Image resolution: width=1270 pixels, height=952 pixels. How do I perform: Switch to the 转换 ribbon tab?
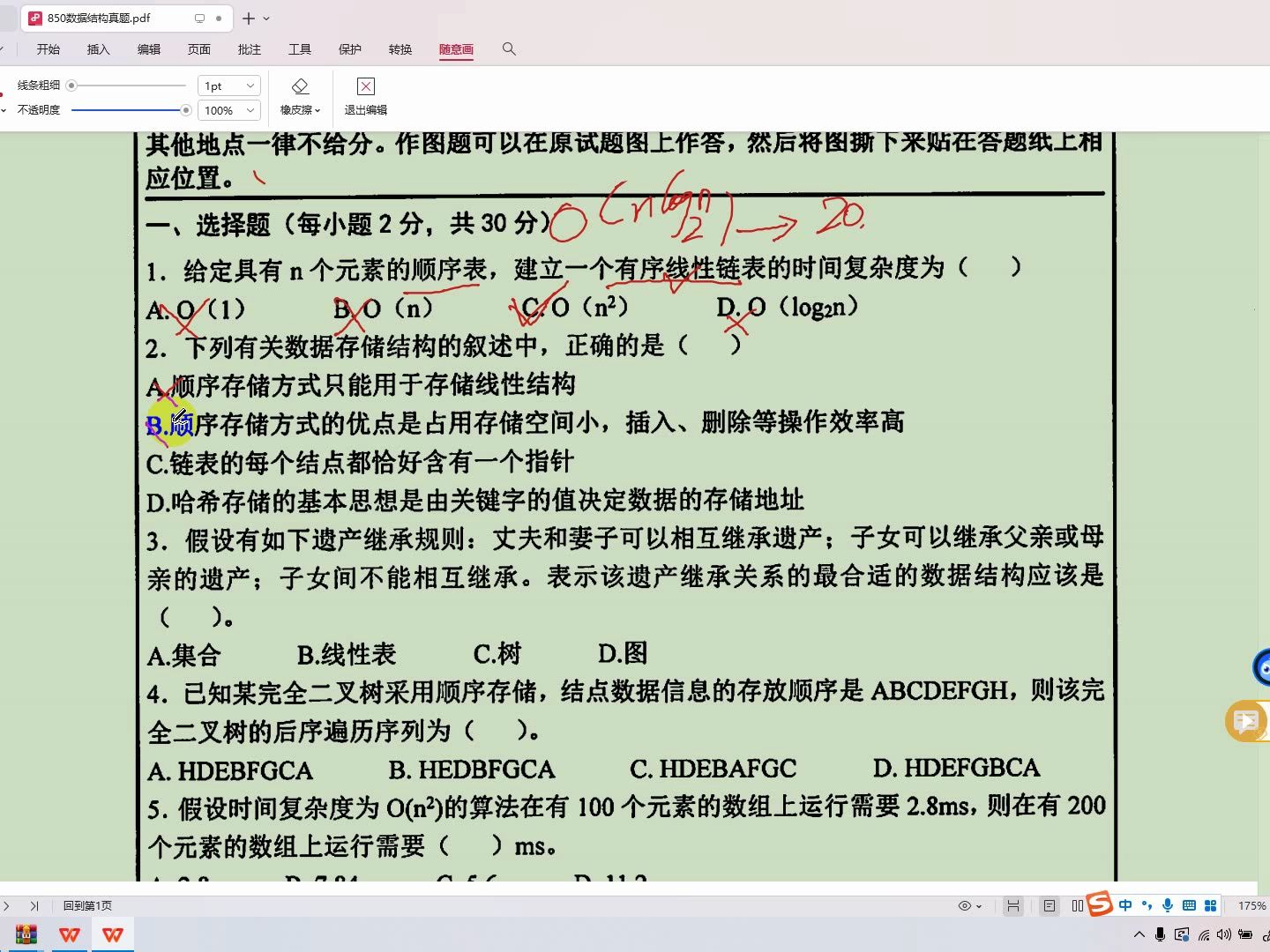400,49
